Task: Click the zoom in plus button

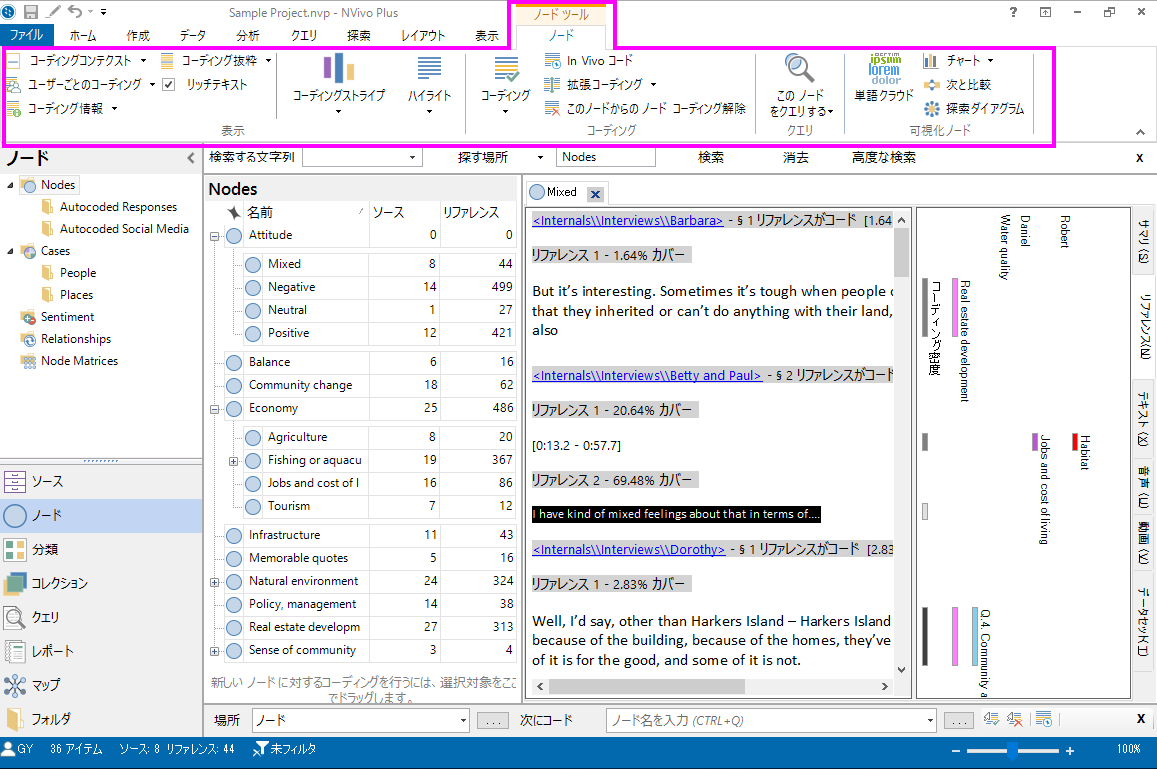Action: 1070,751
